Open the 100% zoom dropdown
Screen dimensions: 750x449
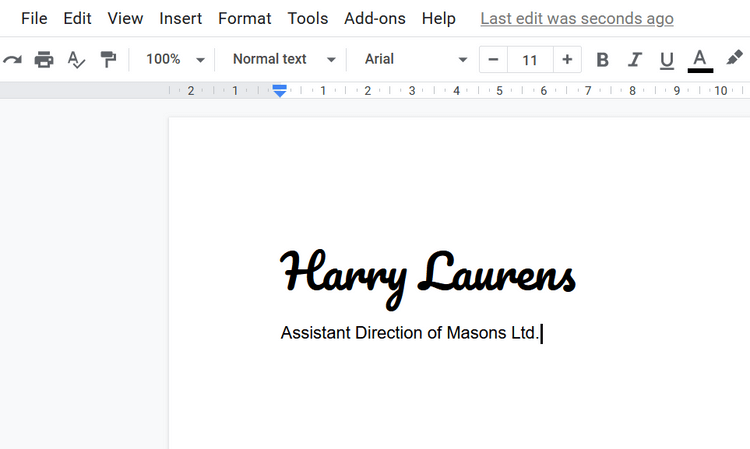(x=175, y=60)
